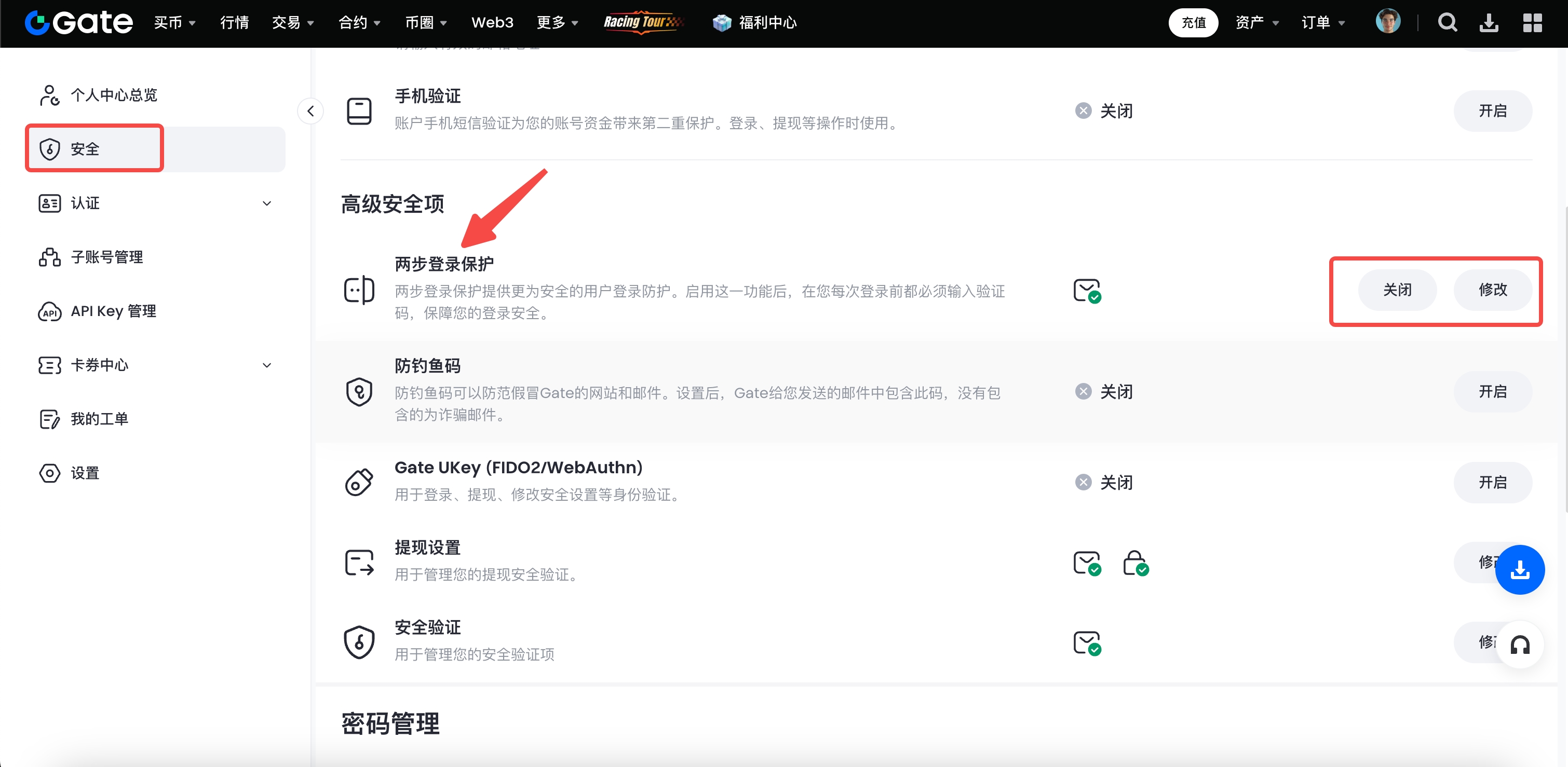
Task: Go to Web3 in top menu
Action: click(x=492, y=23)
